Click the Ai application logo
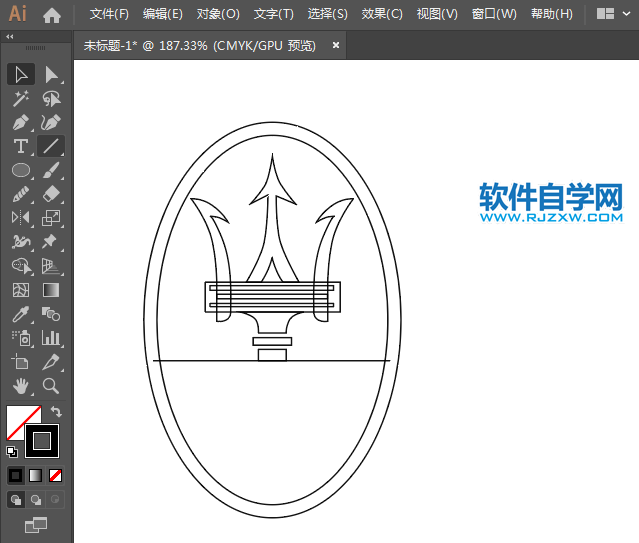639x543 pixels. point(18,14)
